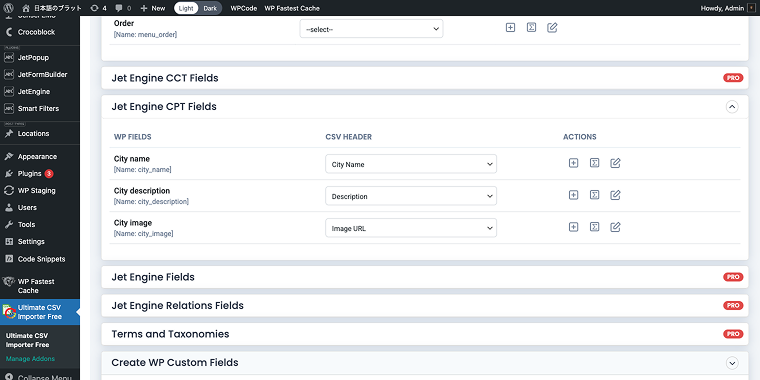Click the sigma formula icon for Order
The height and width of the screenshot is (380, 760).
532,28
